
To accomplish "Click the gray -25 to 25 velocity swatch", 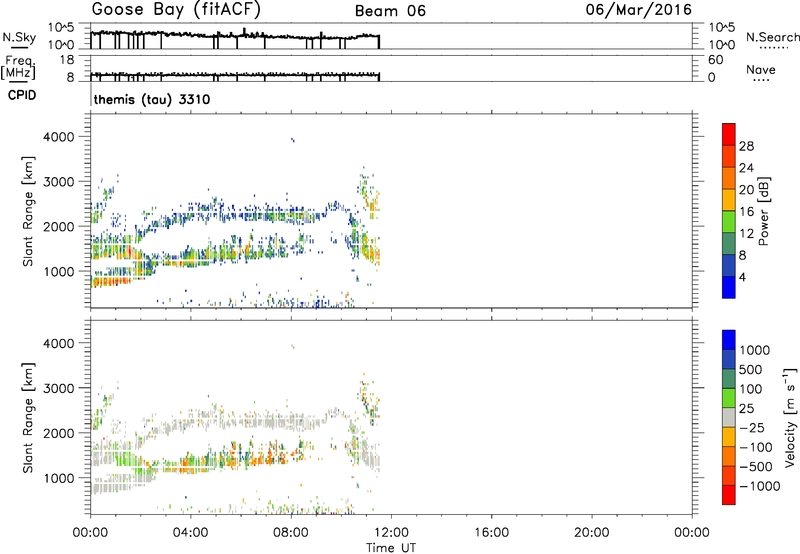I will coord(729,417).
